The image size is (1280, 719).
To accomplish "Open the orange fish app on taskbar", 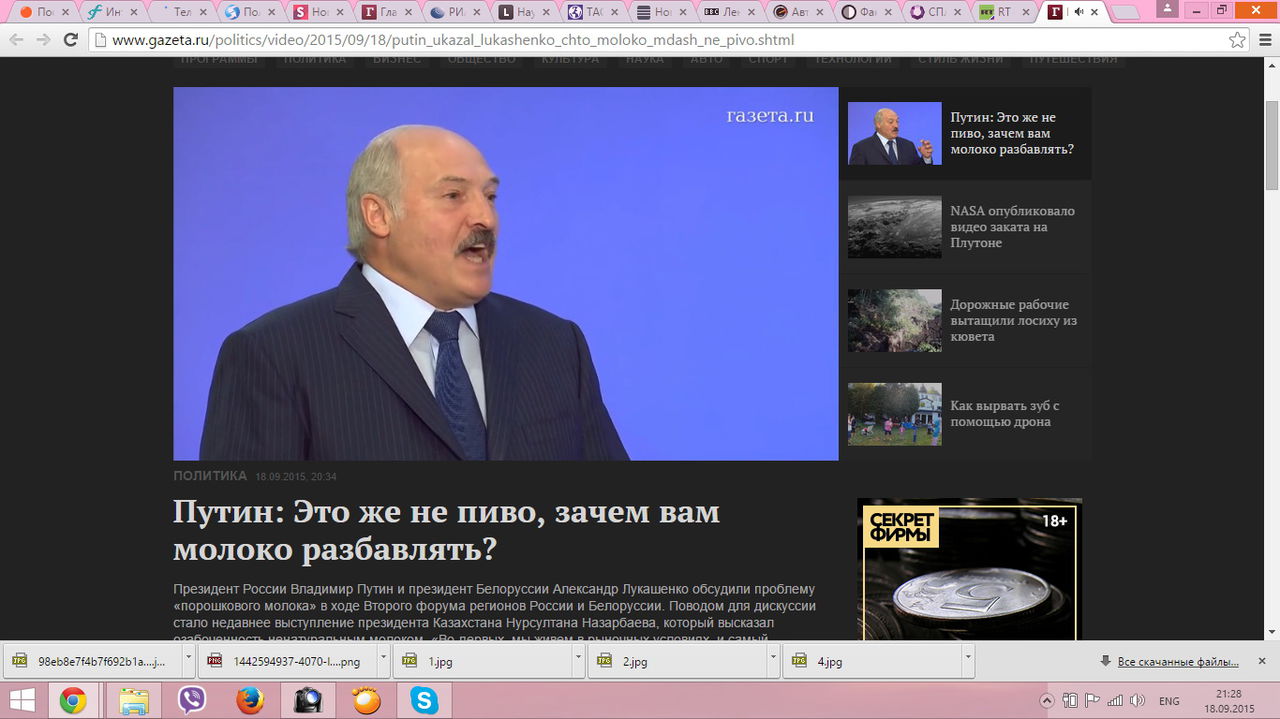I will pyautogui.click(x=366, y=700).
